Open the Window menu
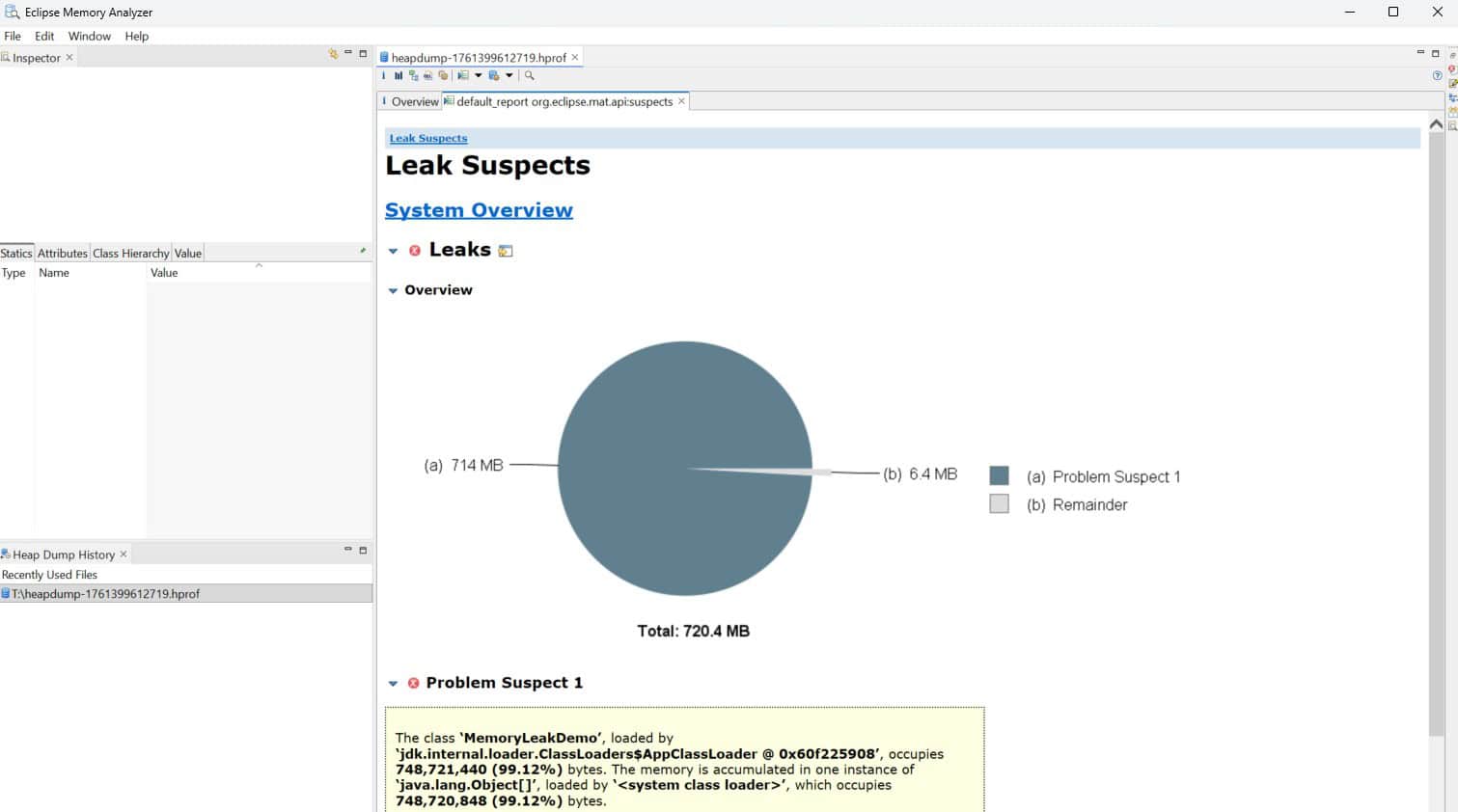The image size is (1458, 812). tap(89, 36)
